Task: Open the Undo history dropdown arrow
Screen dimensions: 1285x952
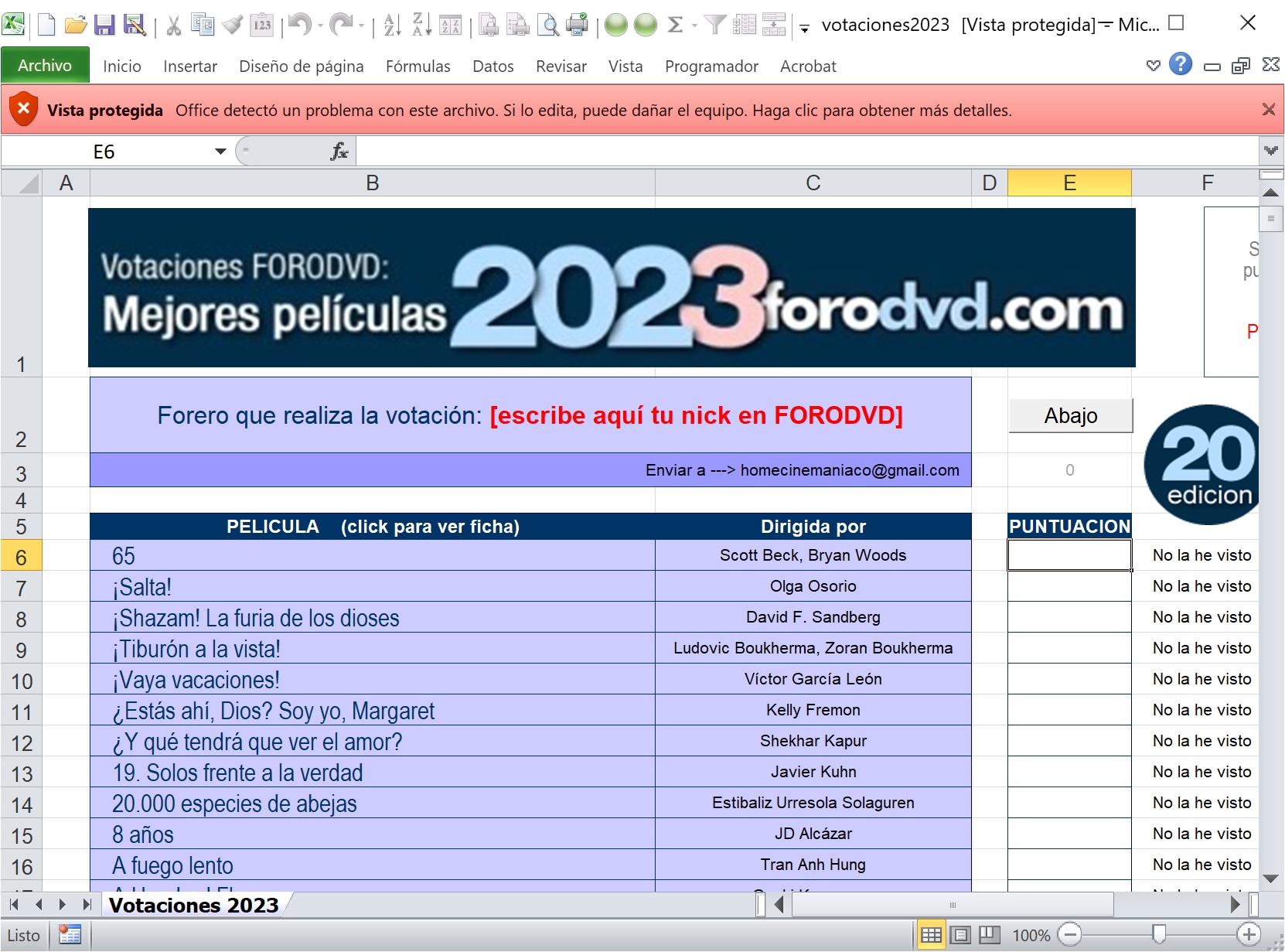Action: click(320, 25)
